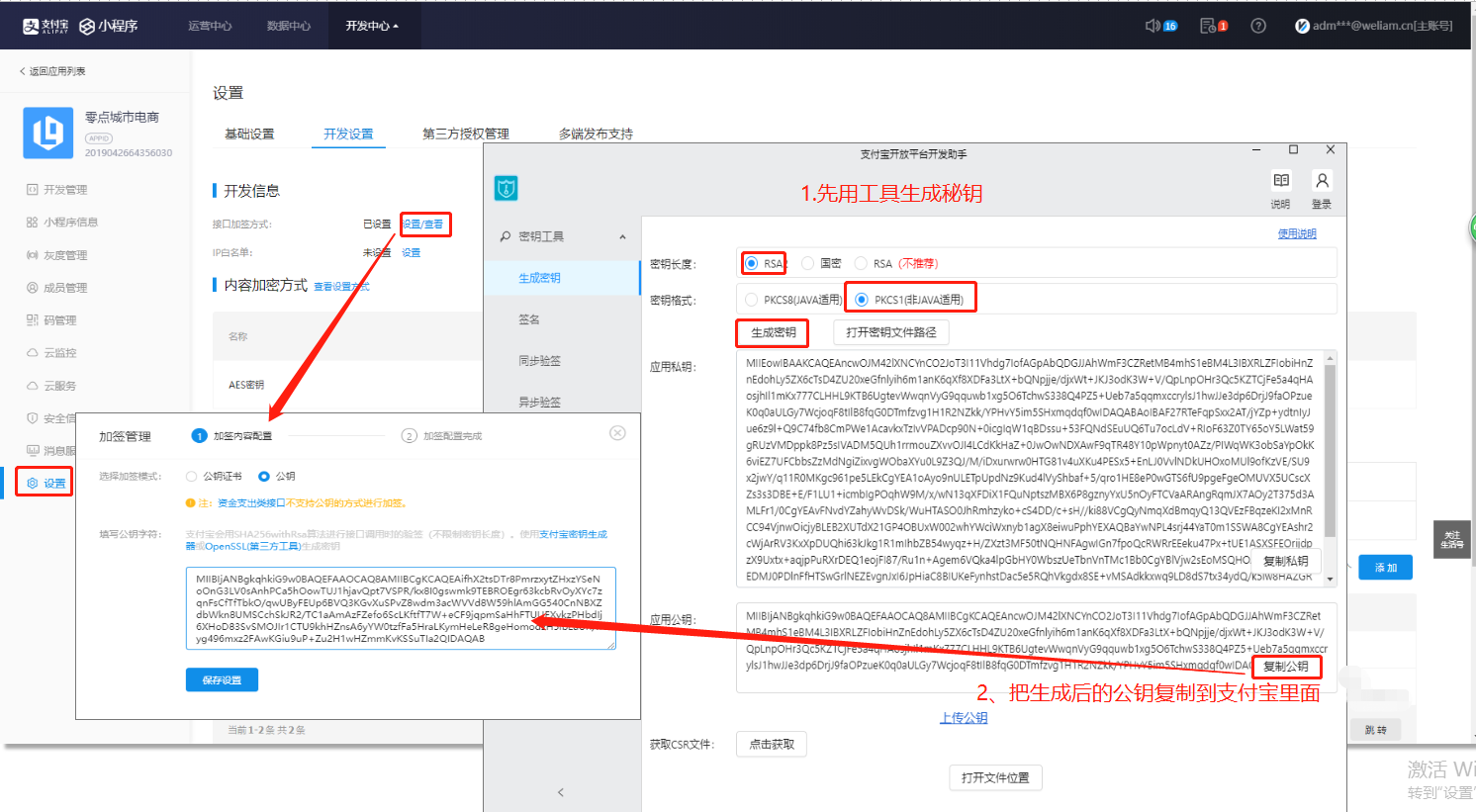Click the 小程序 cube logo
Viewport: 1476px width, 812px height.
(x=87, y=26)
